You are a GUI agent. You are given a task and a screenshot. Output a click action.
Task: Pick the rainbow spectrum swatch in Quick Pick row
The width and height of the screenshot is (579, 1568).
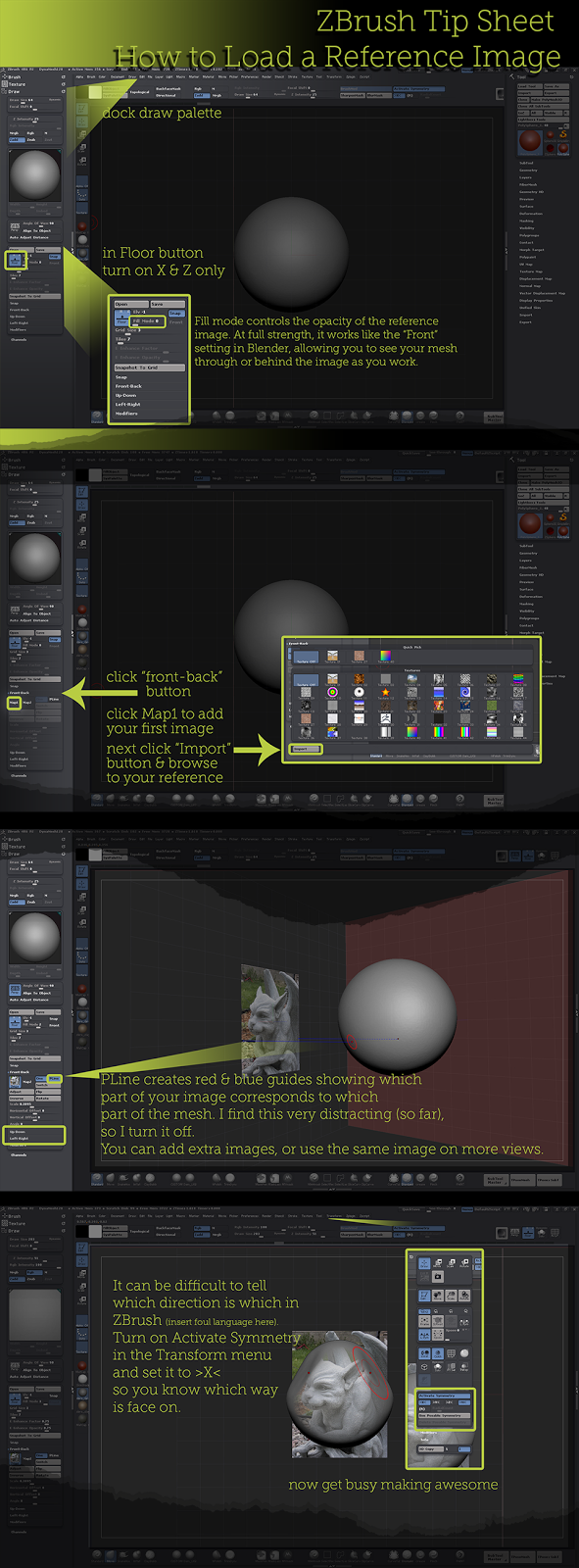pyautogui.click(x=386, y=656)
